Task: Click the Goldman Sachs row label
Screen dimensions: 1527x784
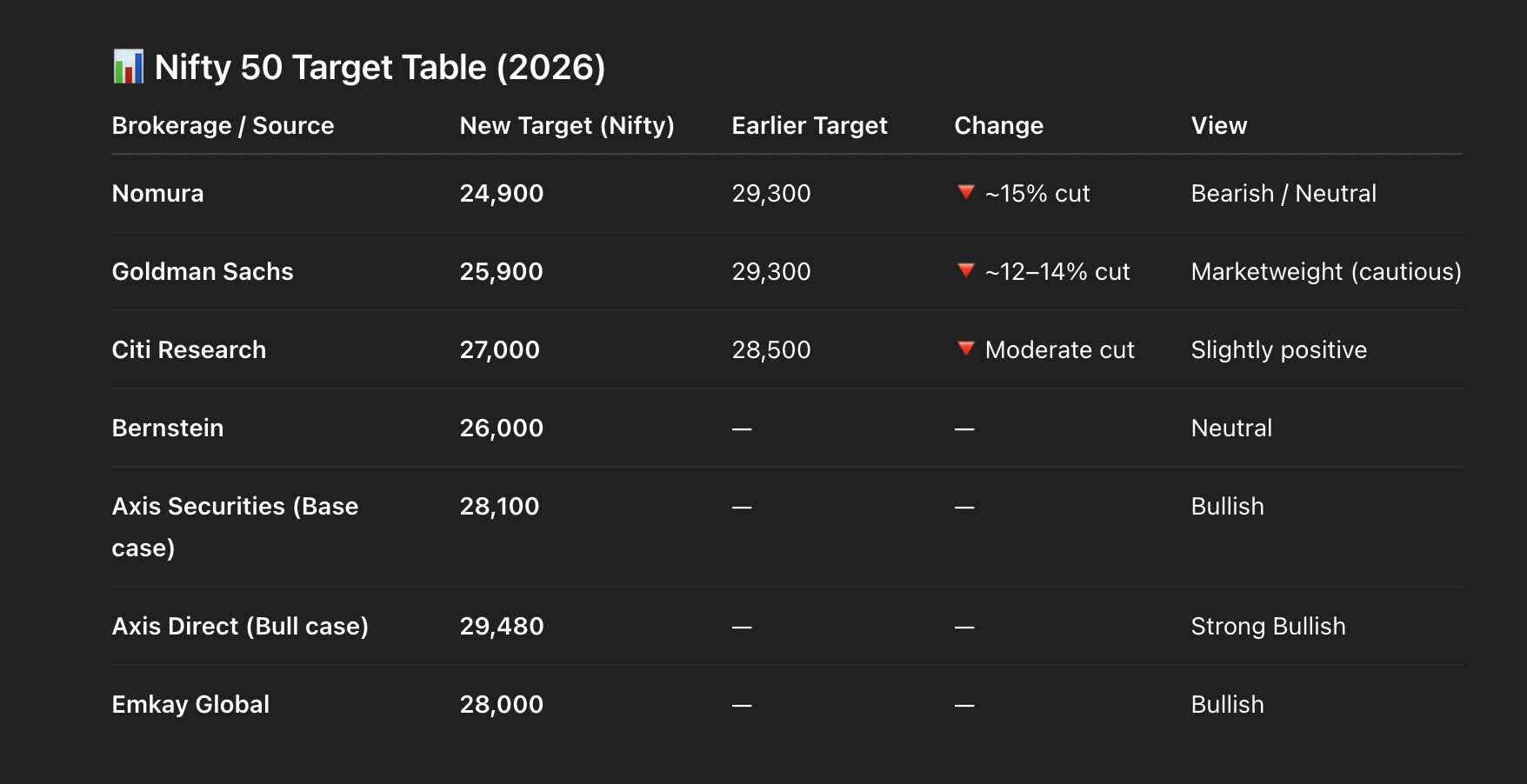Action: click(203, 271)
